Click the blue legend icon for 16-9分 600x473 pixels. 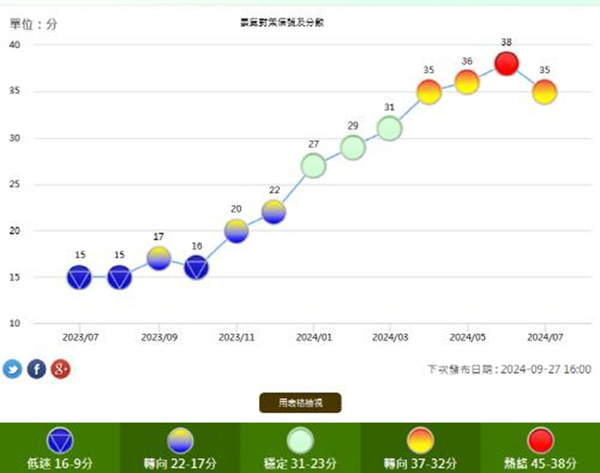coord(60,440)
